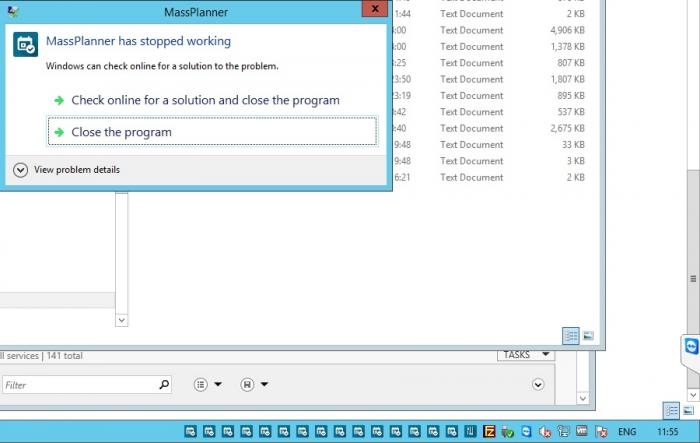Open the dropdown arrow next to list icon

point(218,384)
